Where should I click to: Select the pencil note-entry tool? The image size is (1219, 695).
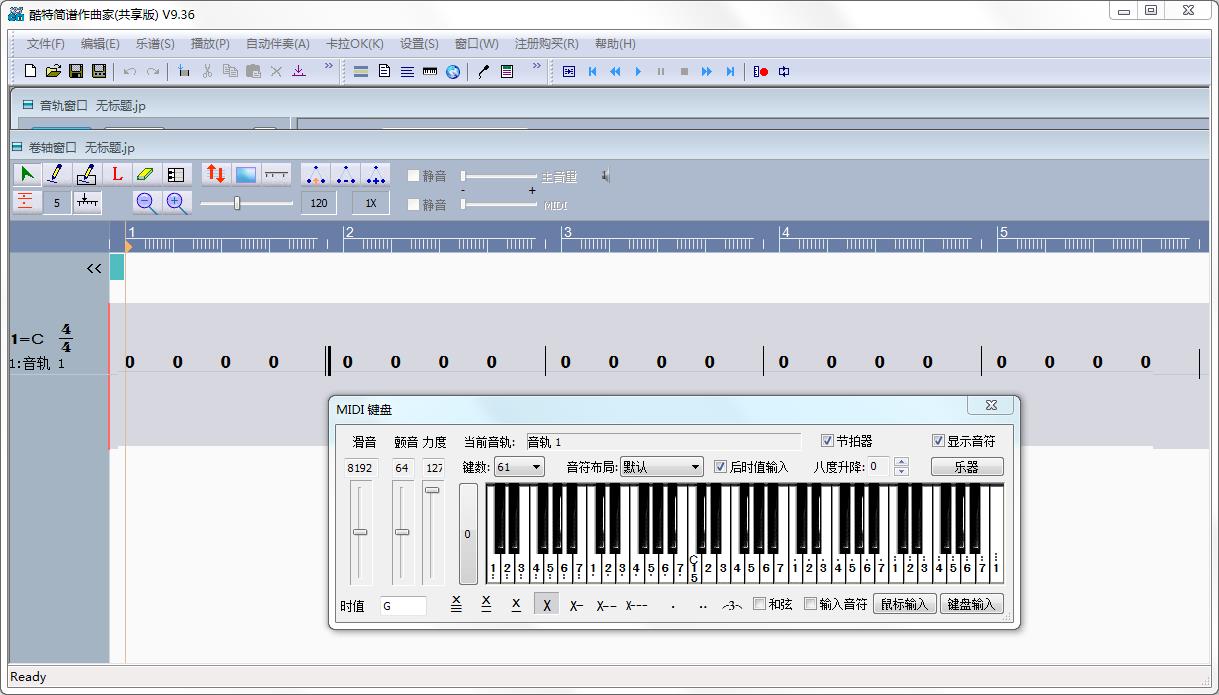point(57,173)
